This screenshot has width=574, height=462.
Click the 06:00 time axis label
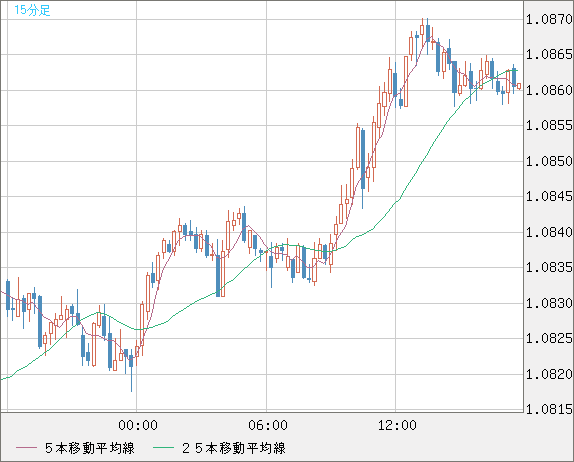[x=268, y=425]
